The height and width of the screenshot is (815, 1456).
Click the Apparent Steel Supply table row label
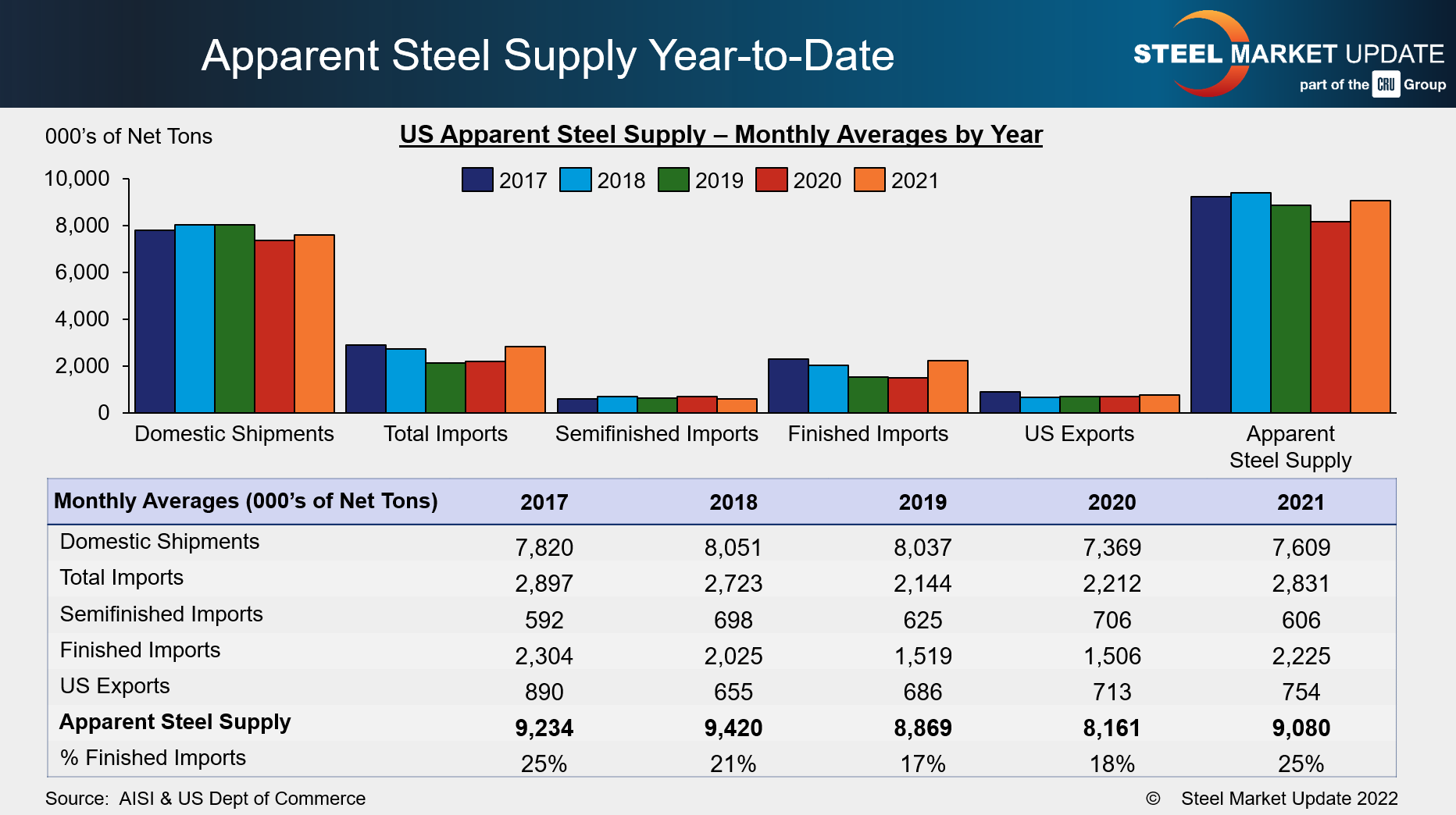(x=175, y=722)
